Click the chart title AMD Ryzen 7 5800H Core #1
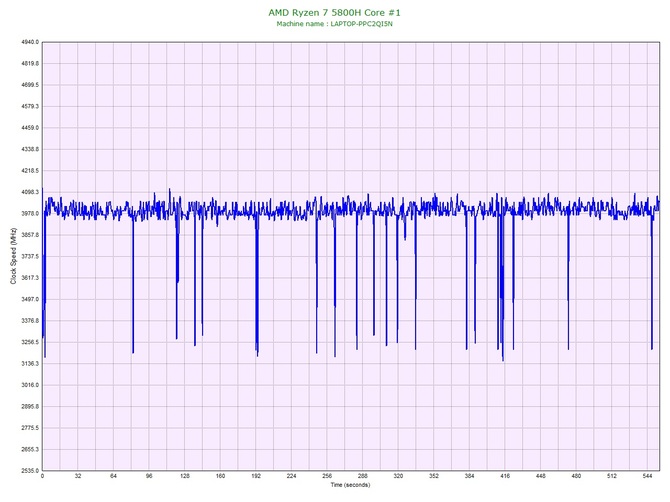 click(335, 13)
